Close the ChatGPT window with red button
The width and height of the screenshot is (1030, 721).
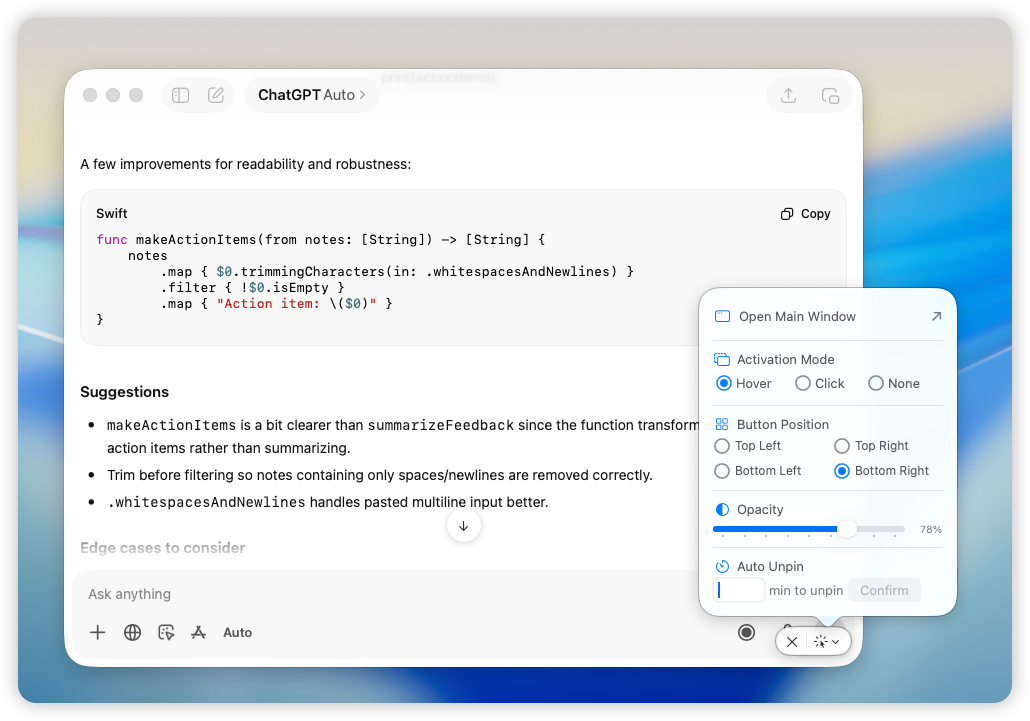[90, 95]
